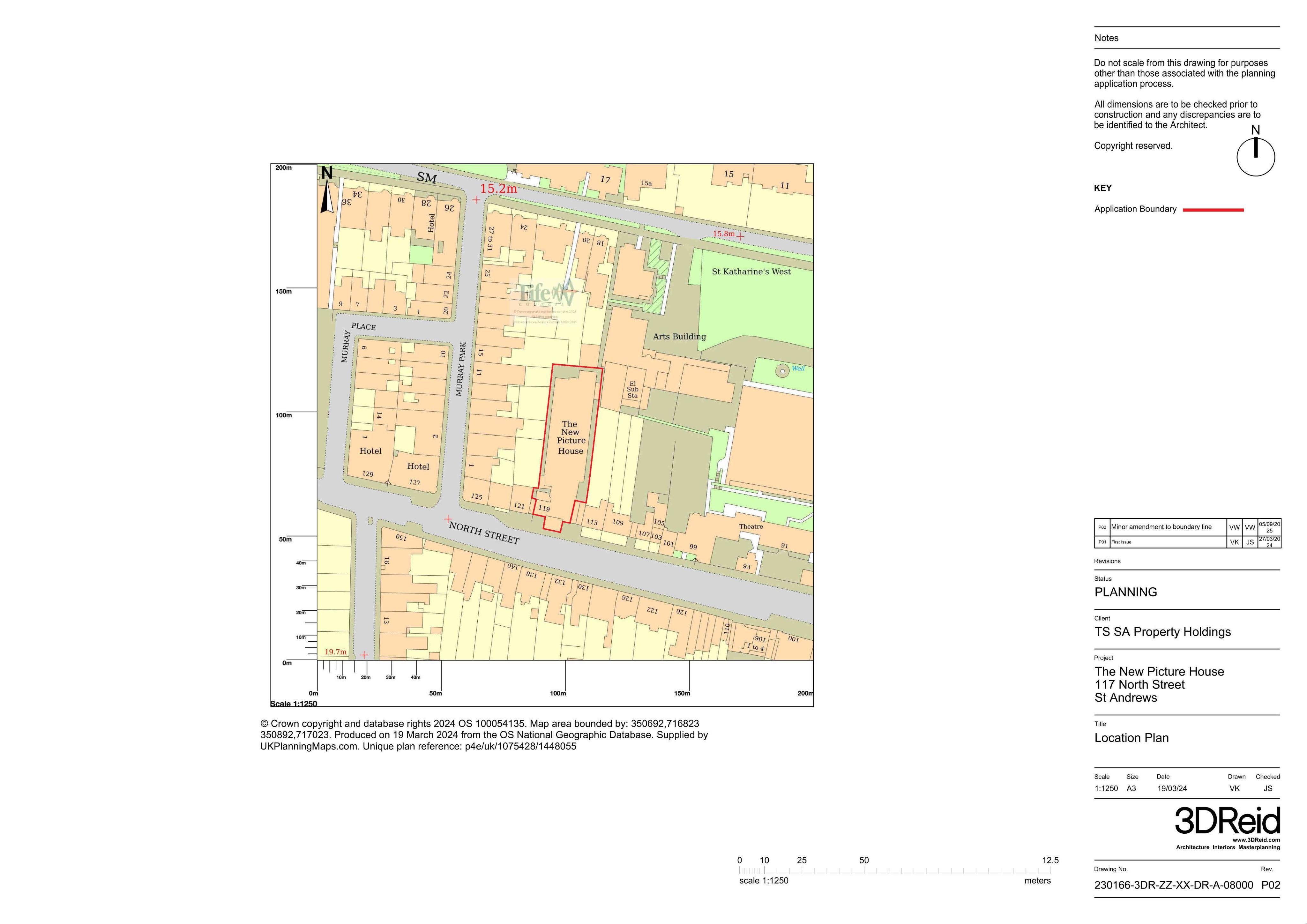Click the sheet size value 'A3'
Viewport: 1307px width, 924px height.
(x=1131, y=788)
